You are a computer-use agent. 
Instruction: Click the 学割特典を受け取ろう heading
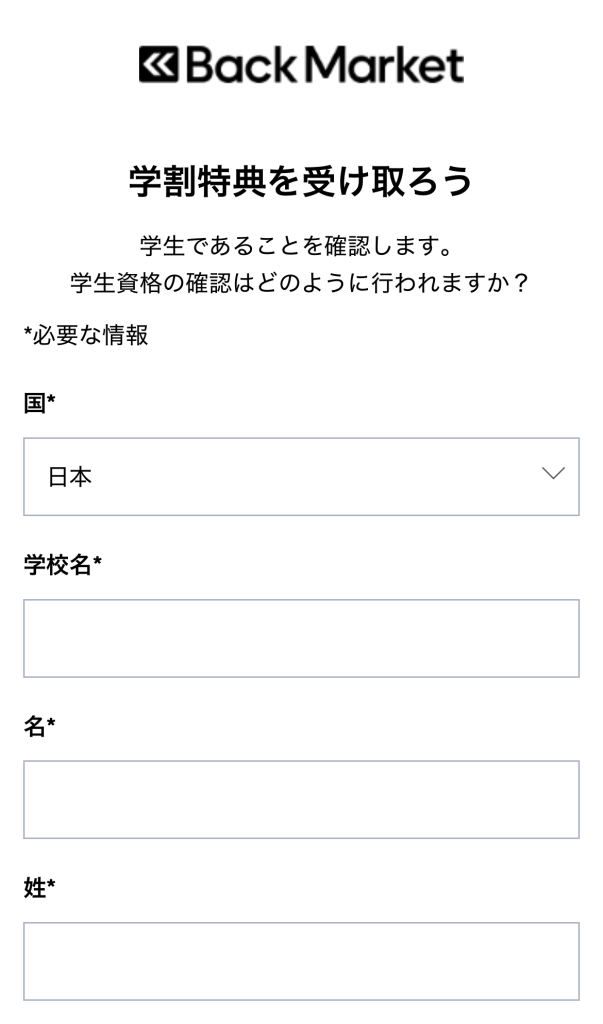(x=300, y=182)
